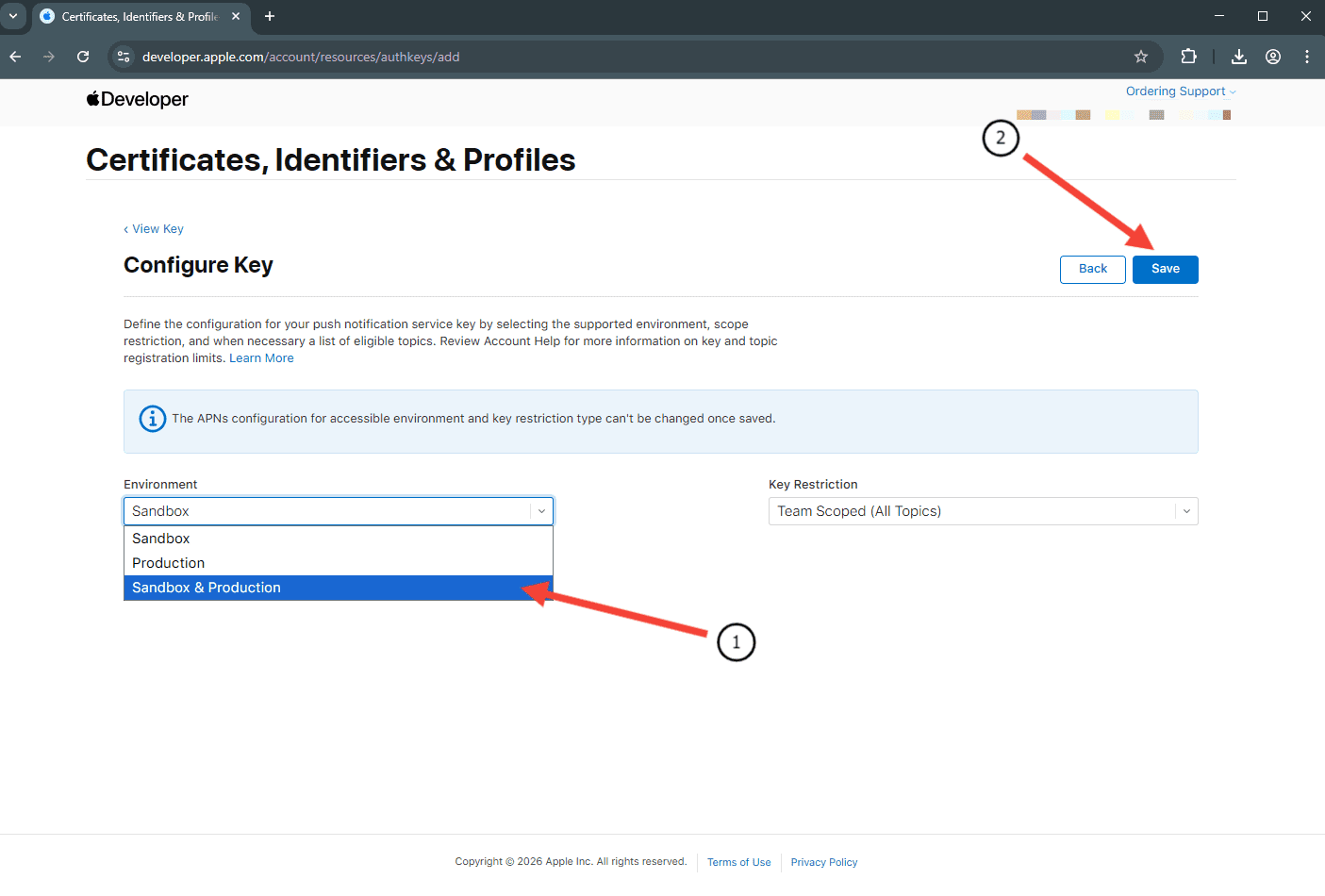
Task: Open the Terms of Use link
Action: [x=739, y=862]
